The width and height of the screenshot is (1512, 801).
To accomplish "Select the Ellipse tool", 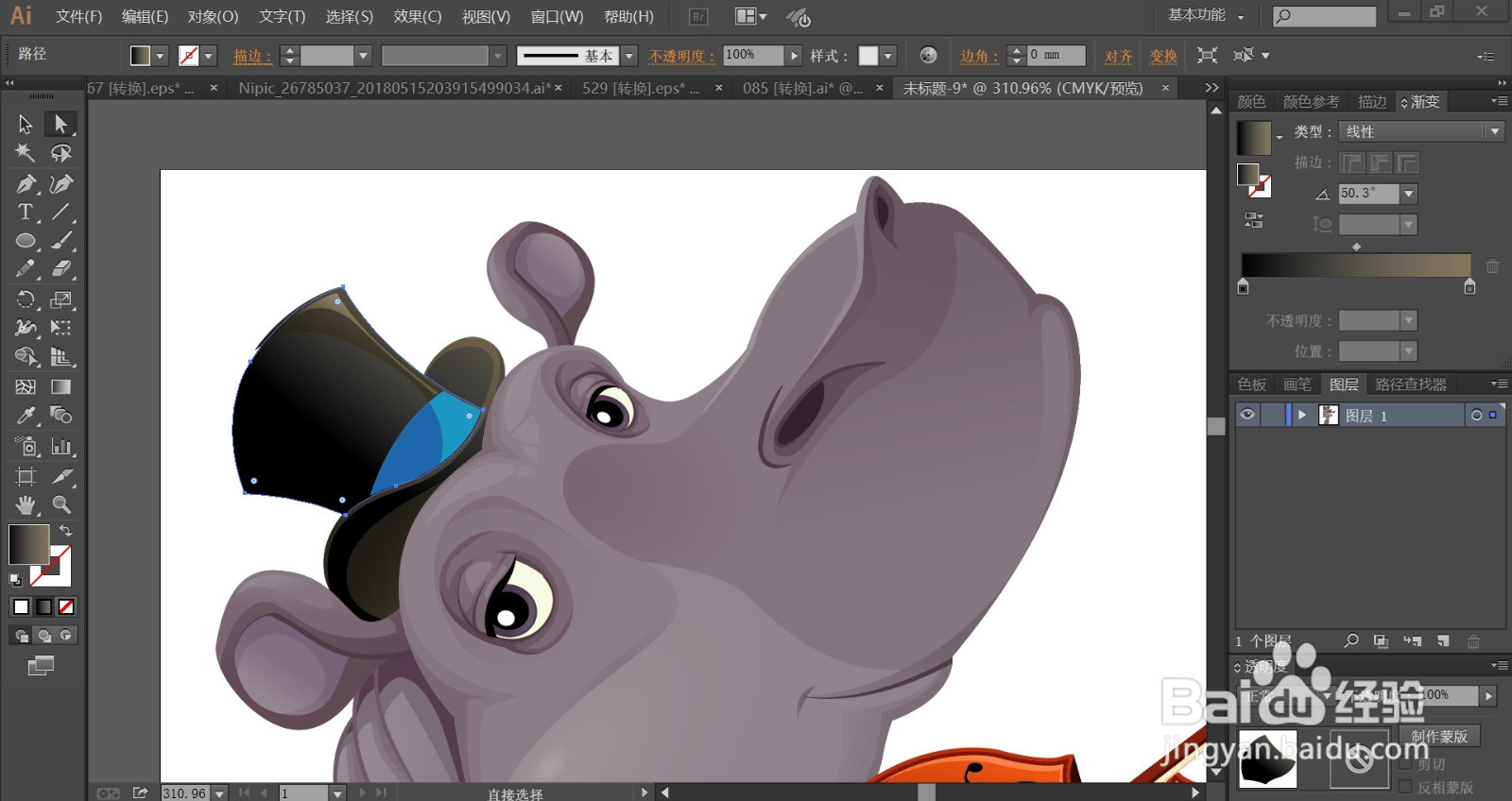I will click(26, 241).
